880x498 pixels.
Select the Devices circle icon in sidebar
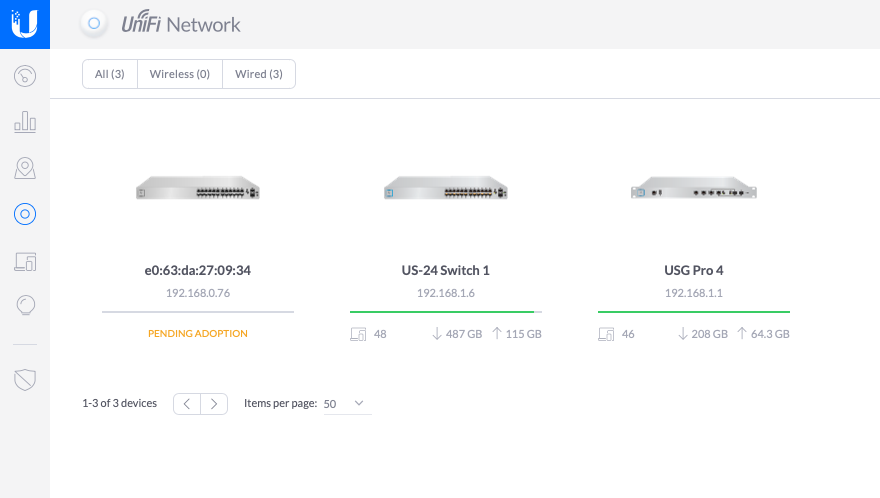tap(25, 213)
